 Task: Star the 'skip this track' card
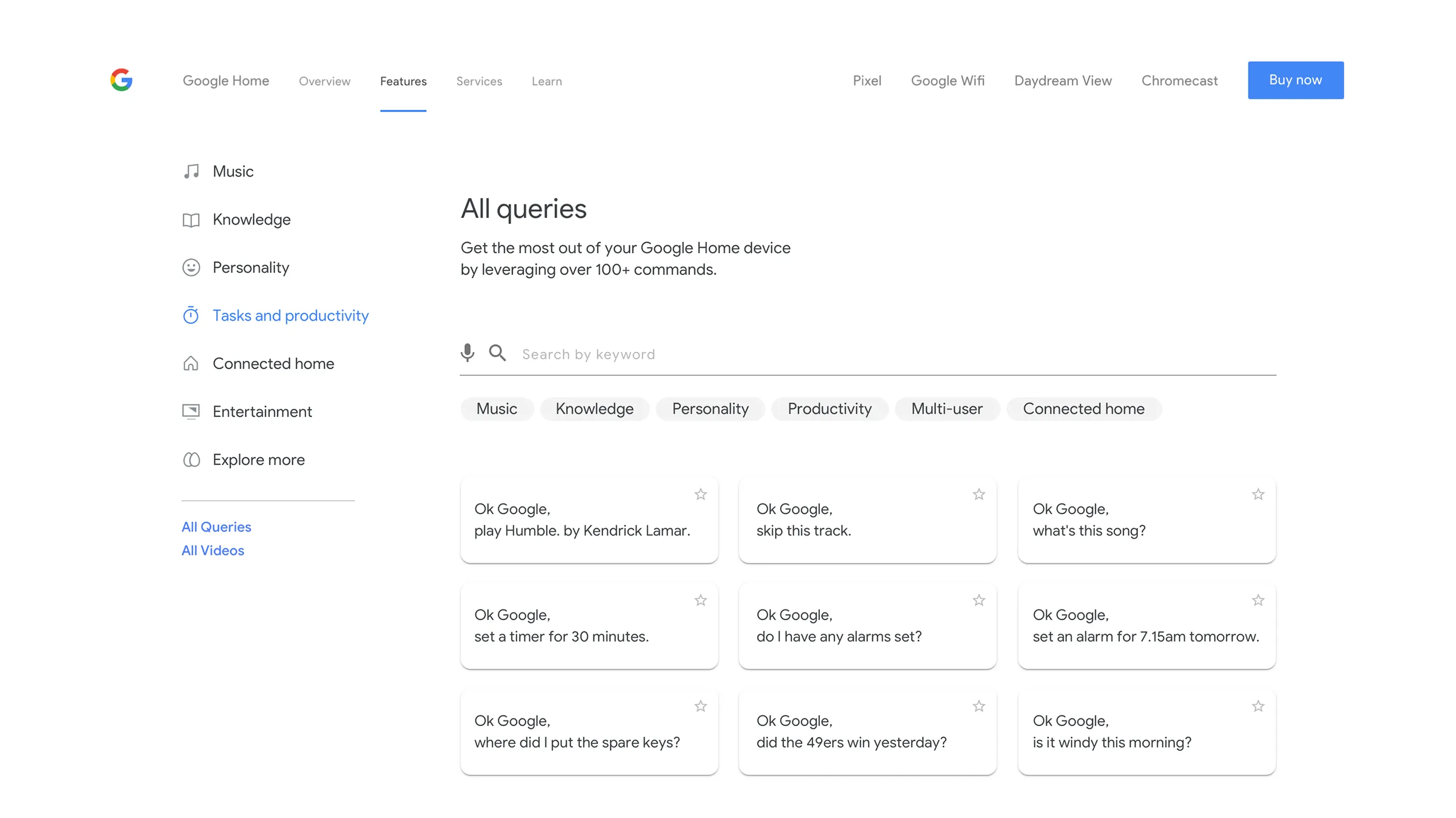[979, 495]
